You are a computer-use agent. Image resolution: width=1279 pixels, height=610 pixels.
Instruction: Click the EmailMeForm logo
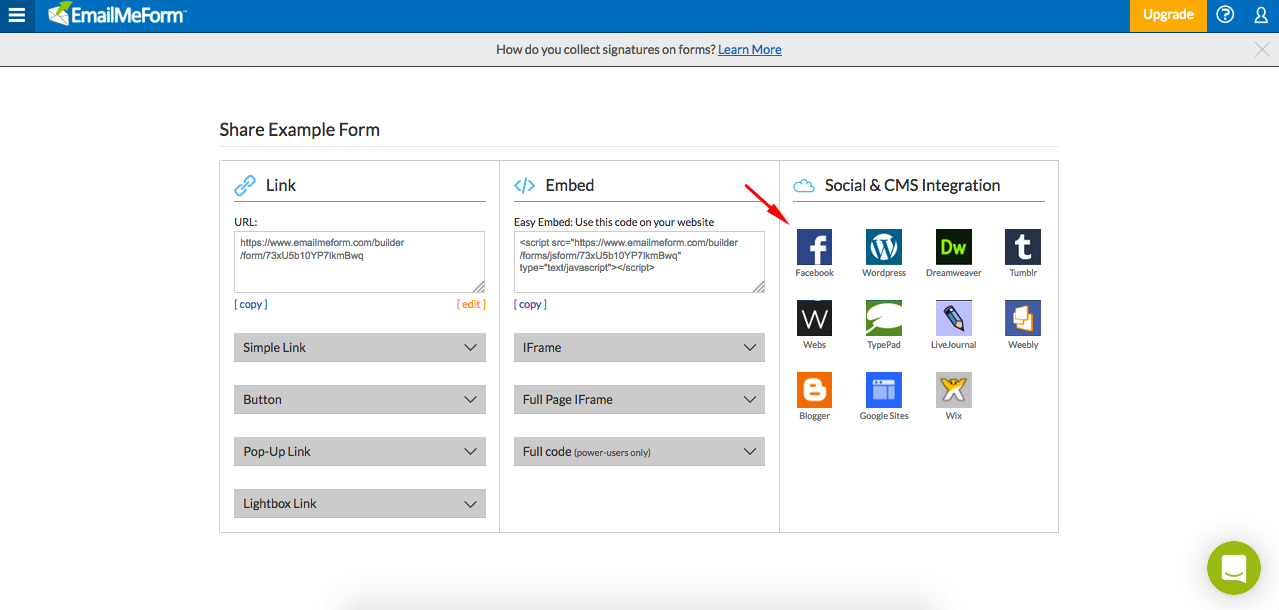point(117,15)
